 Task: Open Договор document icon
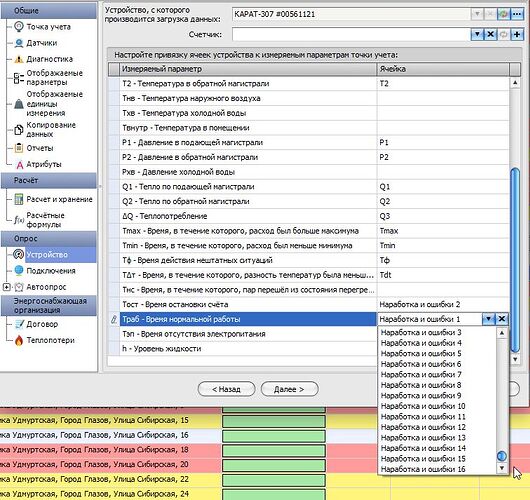(19, 324)
